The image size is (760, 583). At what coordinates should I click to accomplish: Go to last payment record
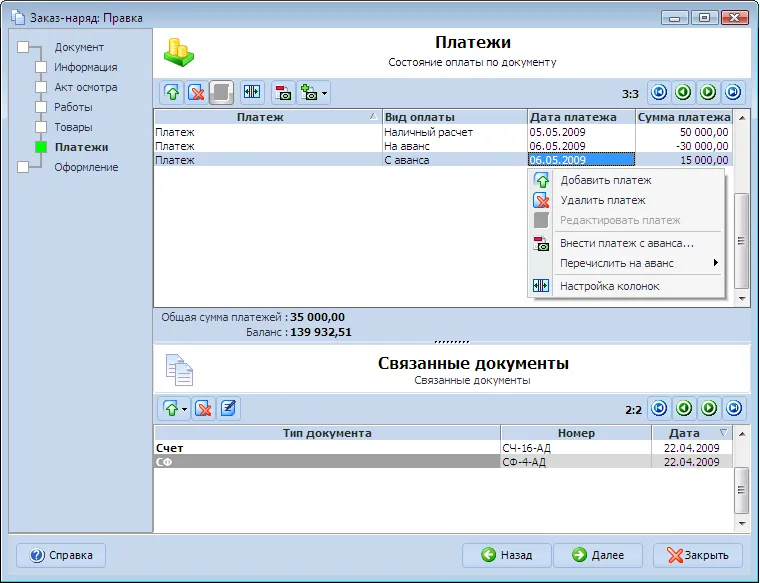[733, 92]
